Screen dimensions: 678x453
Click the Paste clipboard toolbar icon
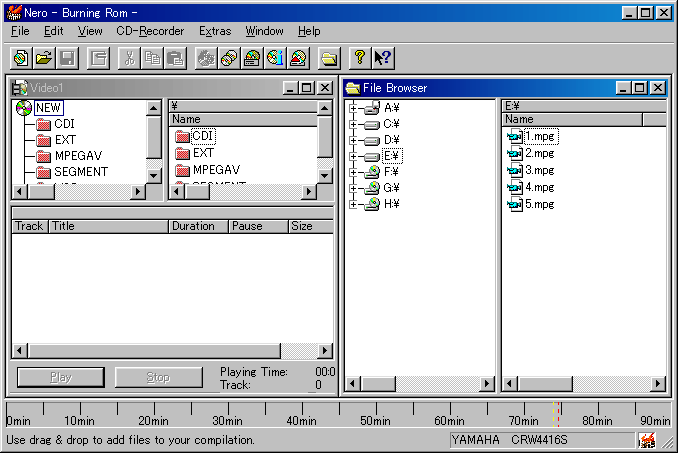point(175,58)
